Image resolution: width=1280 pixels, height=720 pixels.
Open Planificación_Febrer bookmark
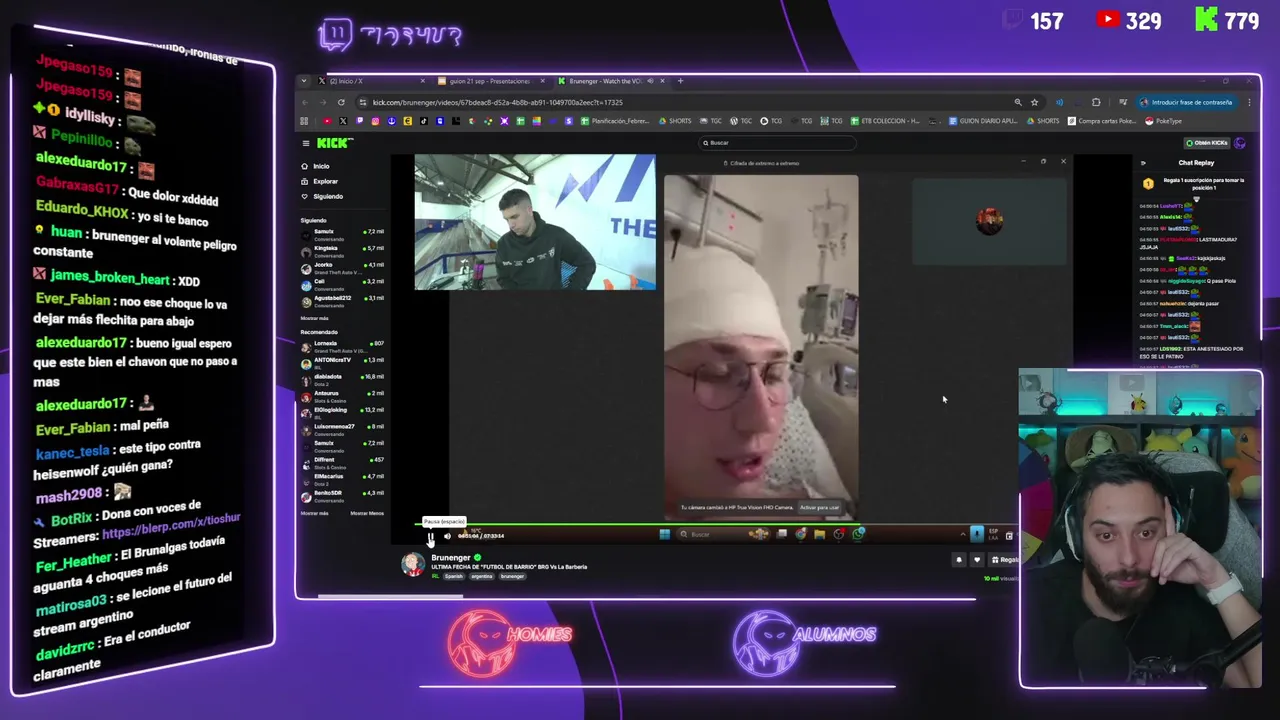[x=614, y=121]
